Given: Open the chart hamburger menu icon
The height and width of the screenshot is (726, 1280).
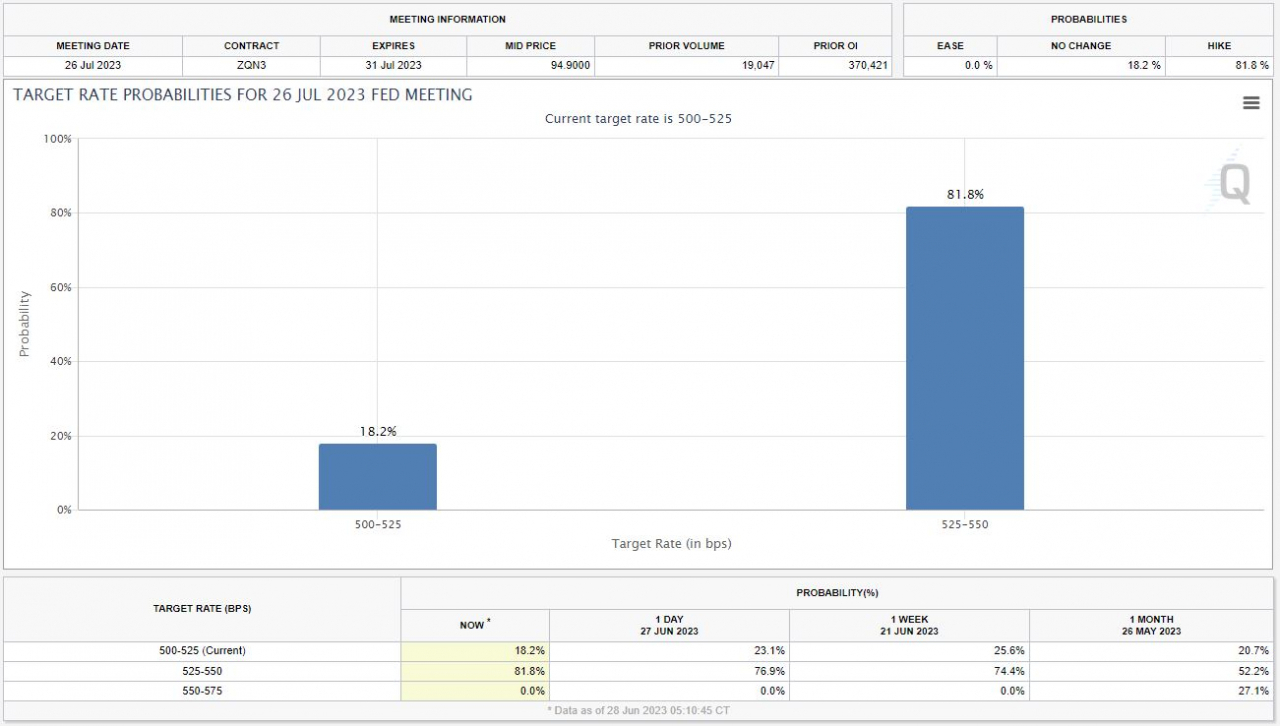Looking at the screenshot, I should point(1251,103).
